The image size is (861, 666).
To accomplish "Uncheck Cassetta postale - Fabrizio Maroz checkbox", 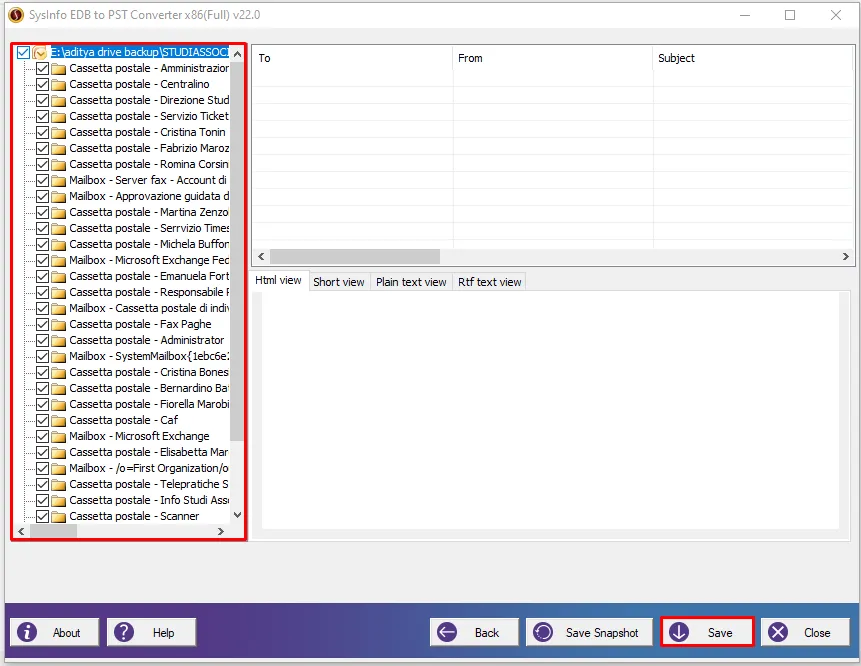I will (42, 148).
